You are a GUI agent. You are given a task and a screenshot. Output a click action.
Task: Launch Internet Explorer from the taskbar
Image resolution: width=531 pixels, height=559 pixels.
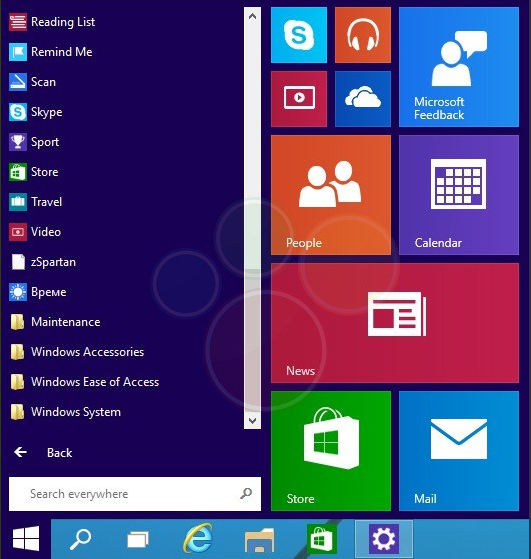click(198, 539)
